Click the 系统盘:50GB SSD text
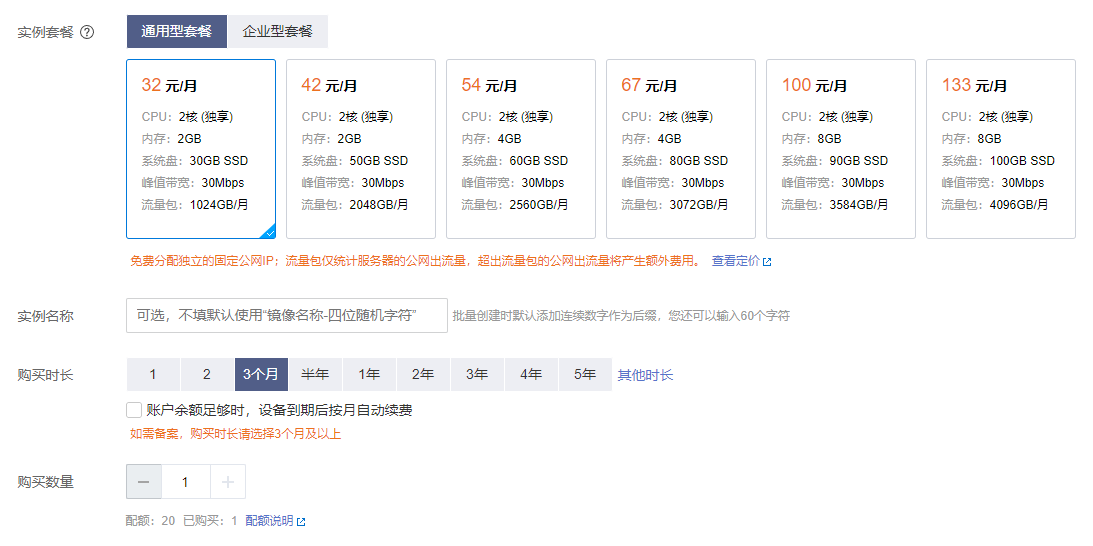The width and height of the screenshot is (1093, 546). [355, 161]
